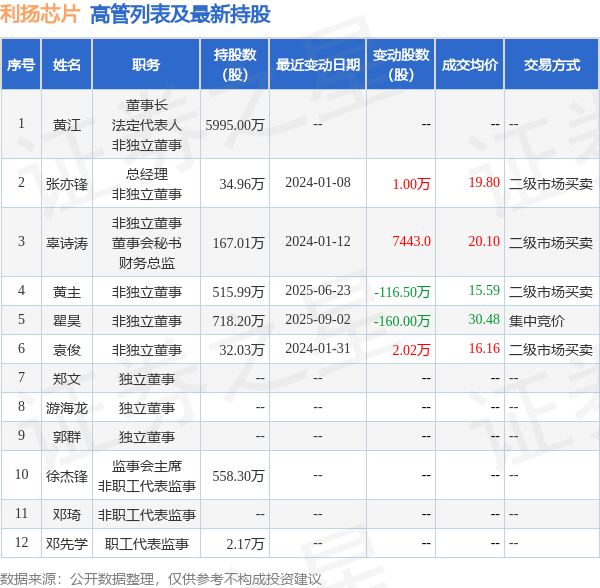Screen dimensions: 600x588
Task: Click the green value -160.00万
Action: tap(402, 321)
